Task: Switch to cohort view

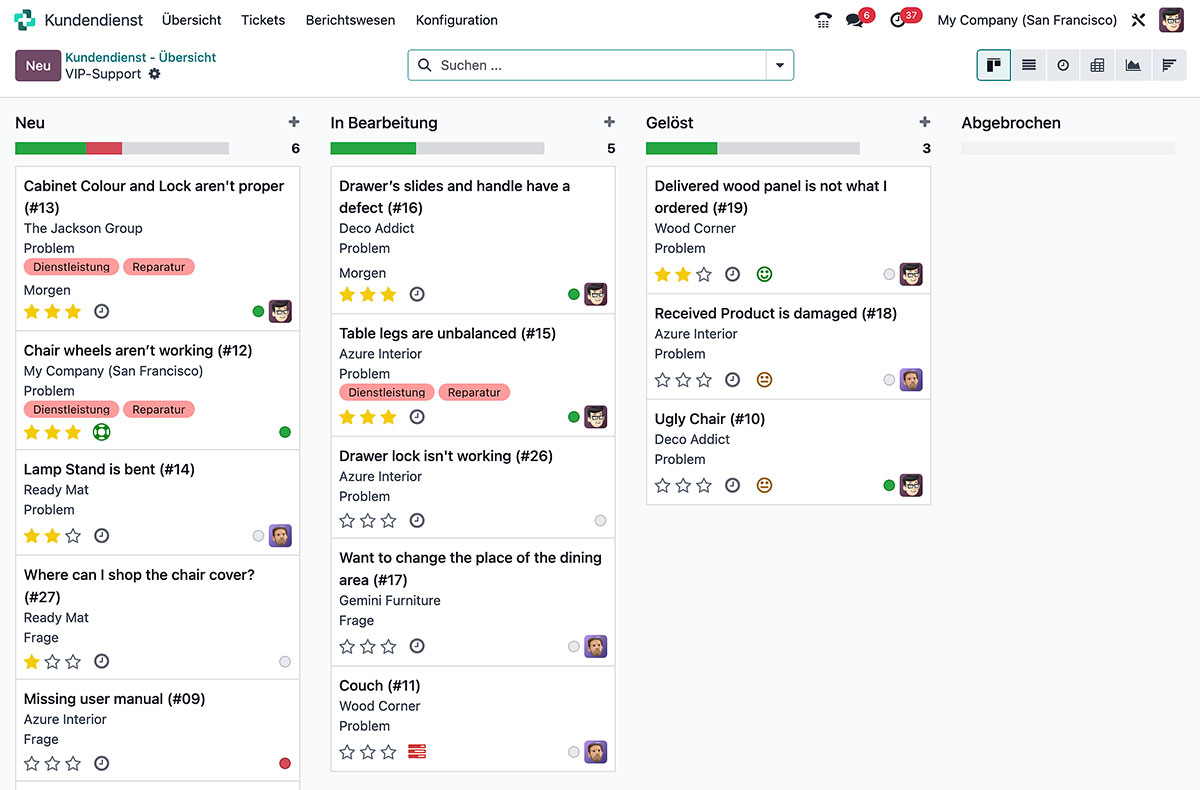Action: point(1168,65)
